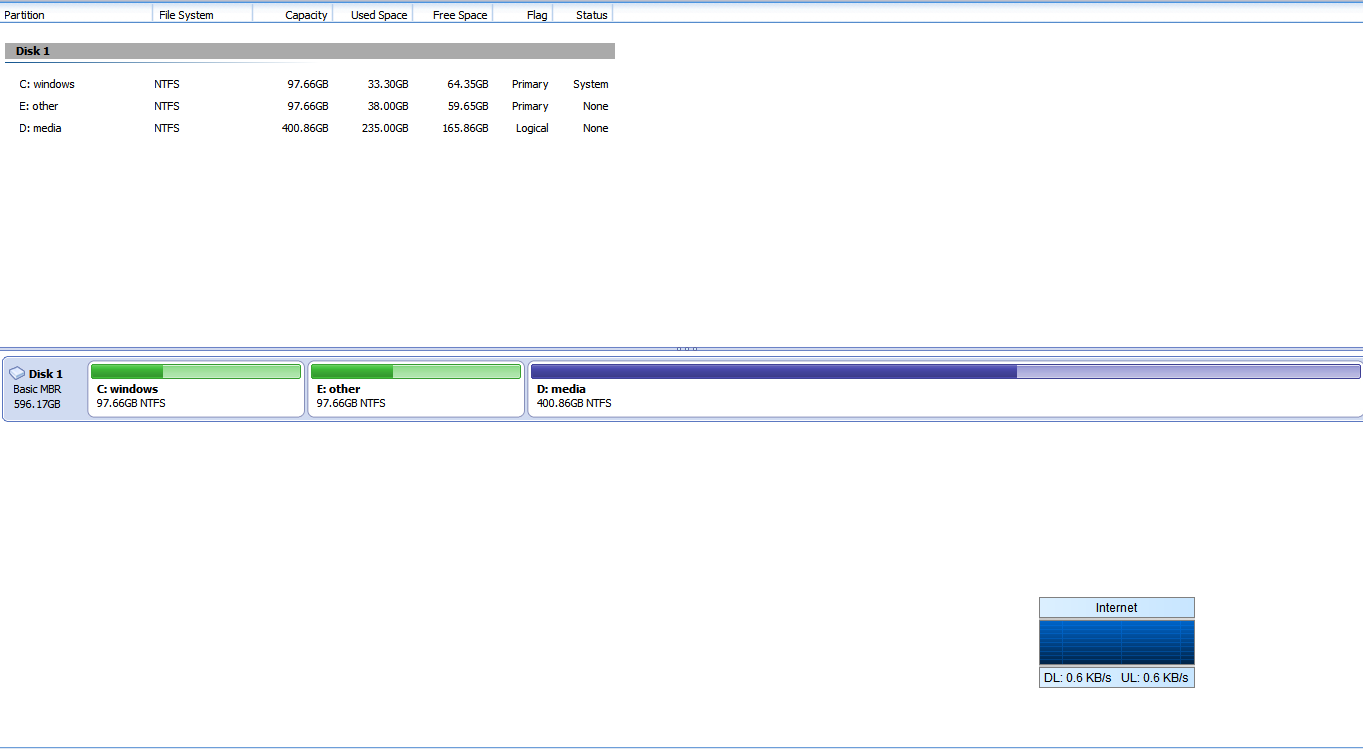This screenshot has width=1363, height=749.
Task: Select C: windows block in disk map
Action: [x=196, y=389]
